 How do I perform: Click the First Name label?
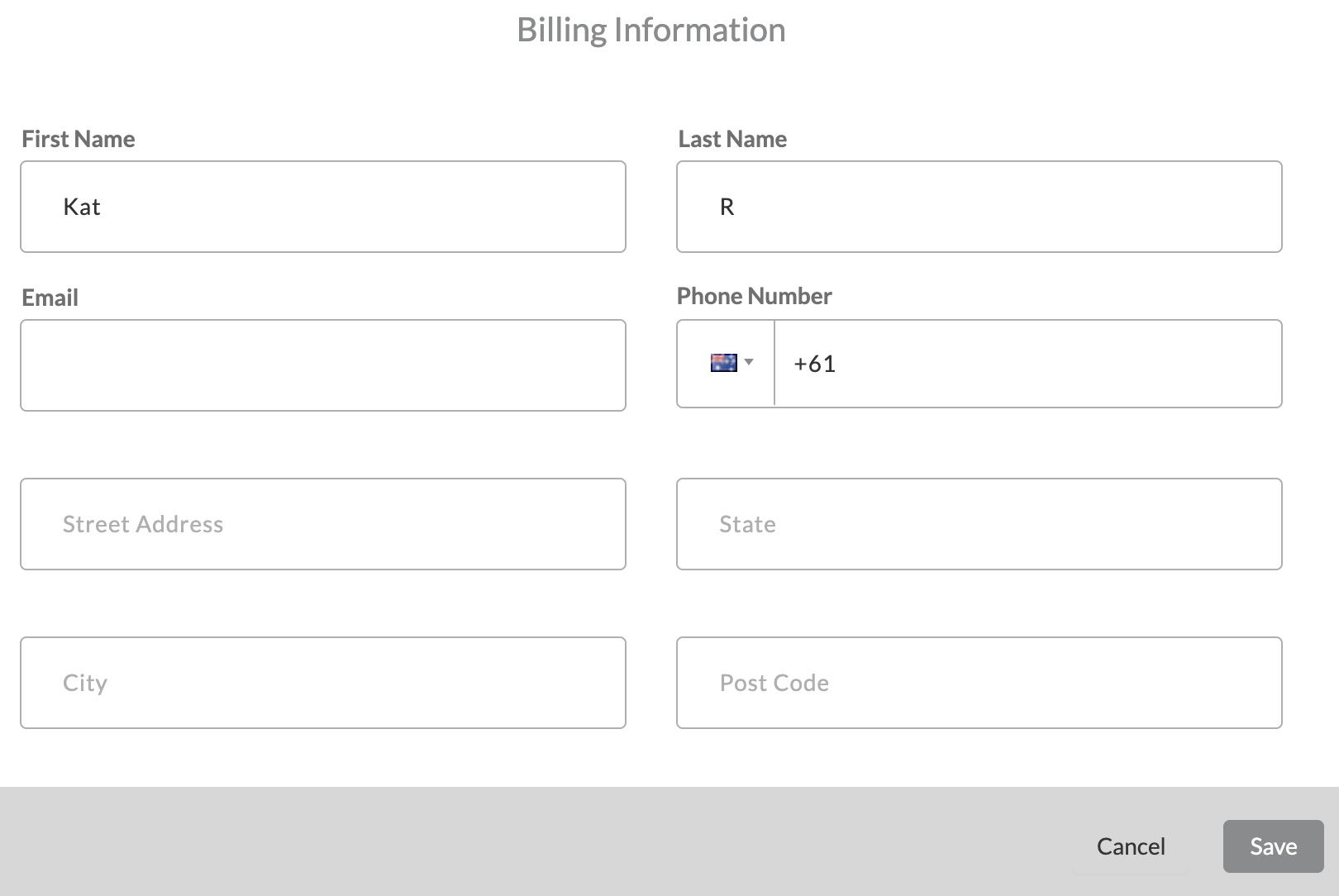pyautogui.click(x=78, y=139)
